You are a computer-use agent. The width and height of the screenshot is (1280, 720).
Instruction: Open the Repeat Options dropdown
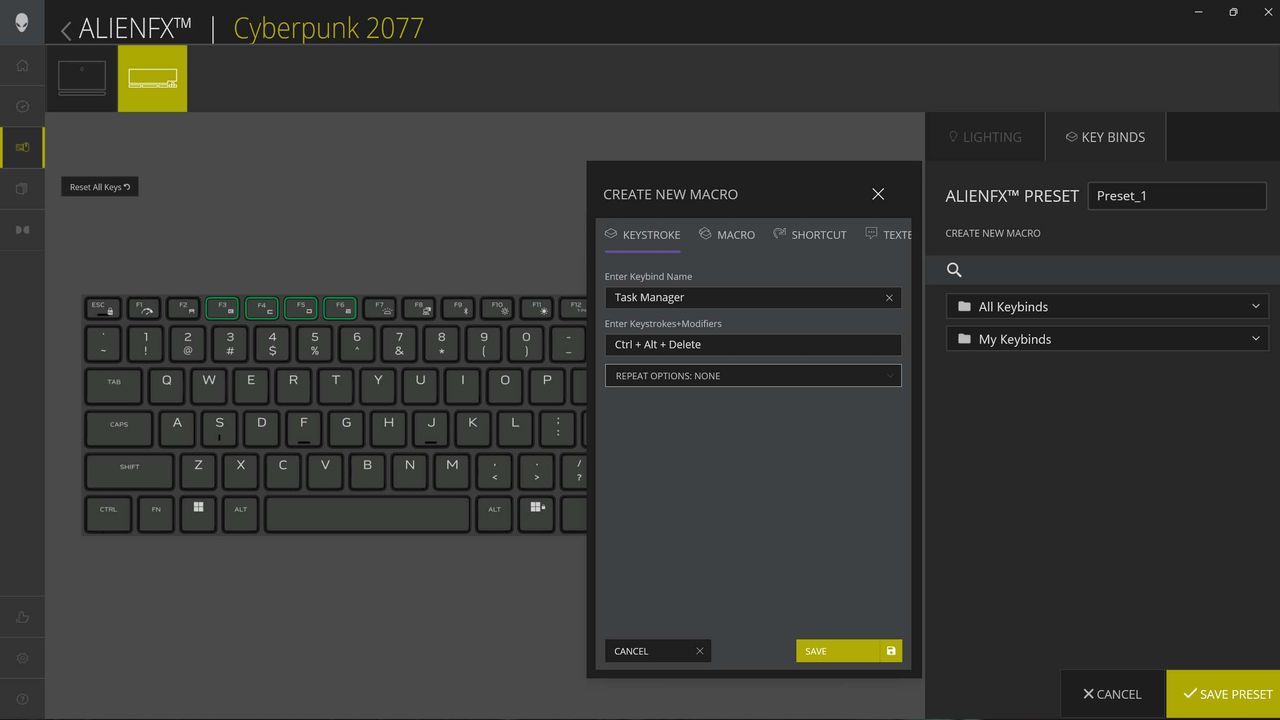(753, 376)
